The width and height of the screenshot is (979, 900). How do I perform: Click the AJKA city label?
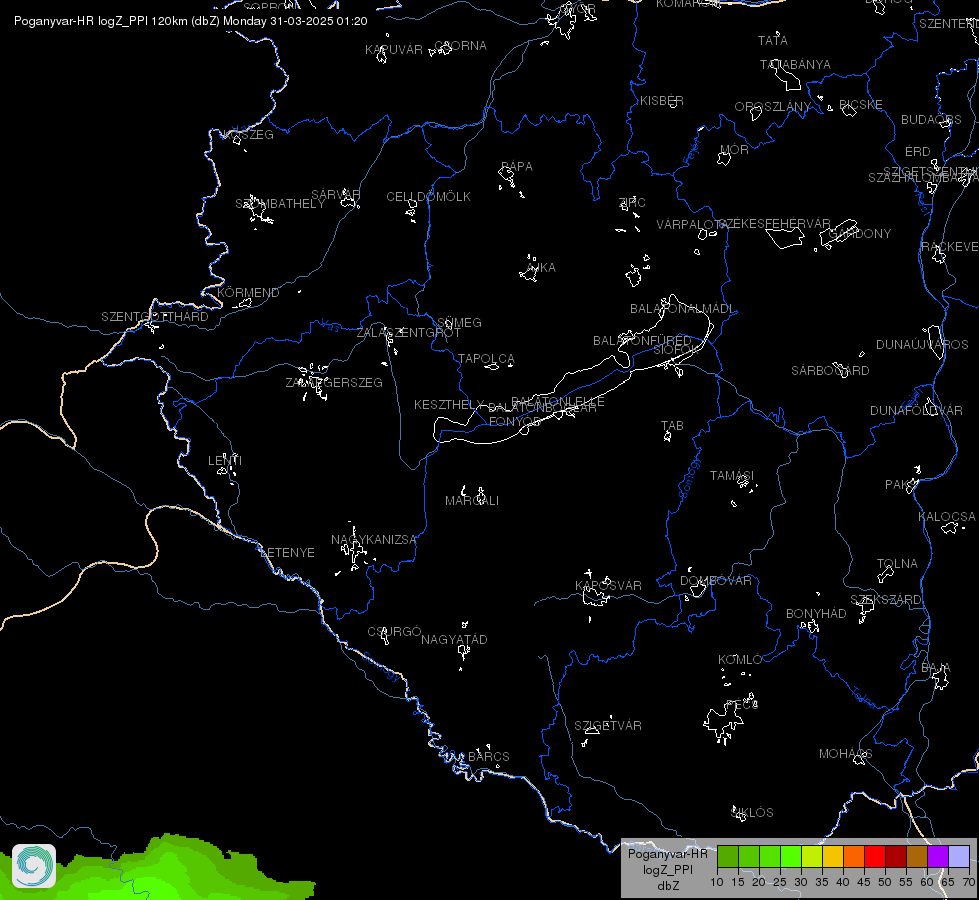pyautogui.click(x=540, y=268)
